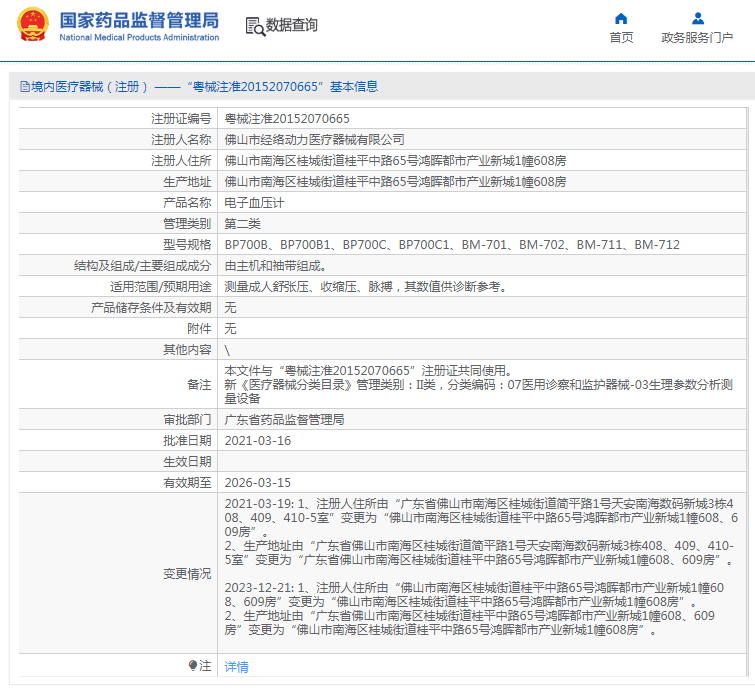Screen dimensions: 755x688
Task: Click the registrant name 佛山市经络动力医疗器械有限公司
Action: tap(314, 140)
